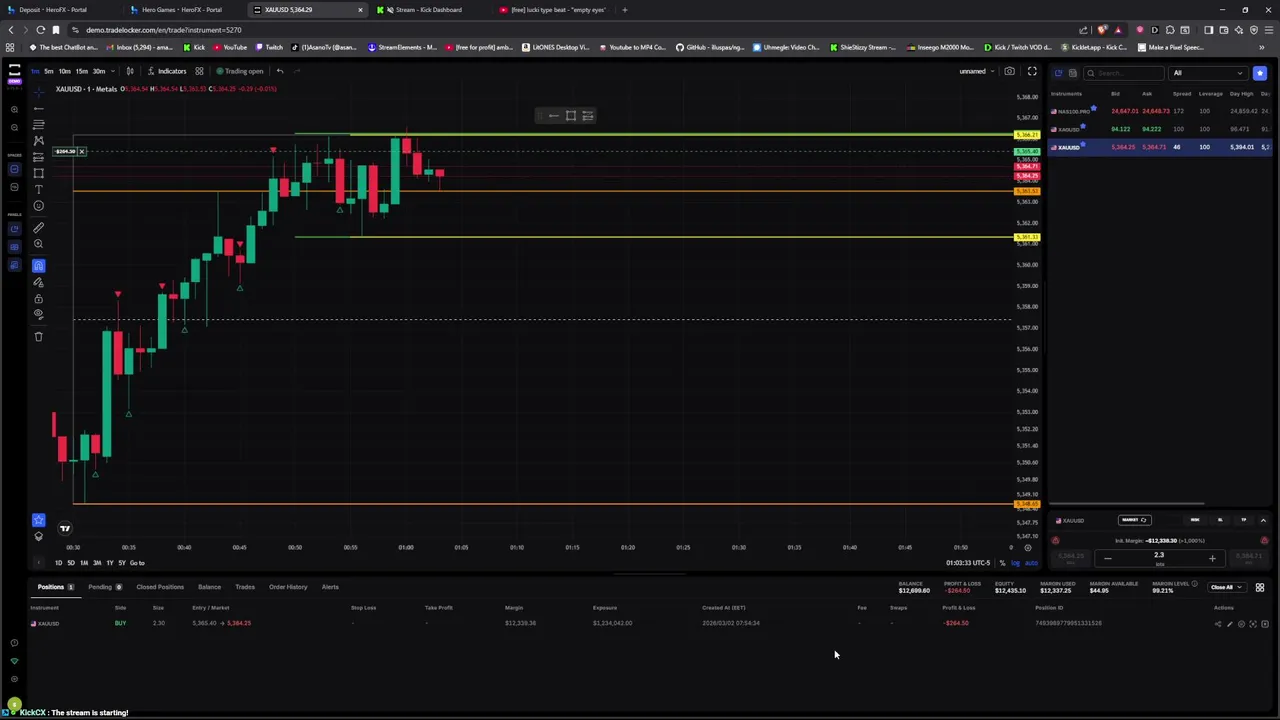1280x720 pixels.
Task: Switch to the Hero Games browser tab
Action: 182,10
